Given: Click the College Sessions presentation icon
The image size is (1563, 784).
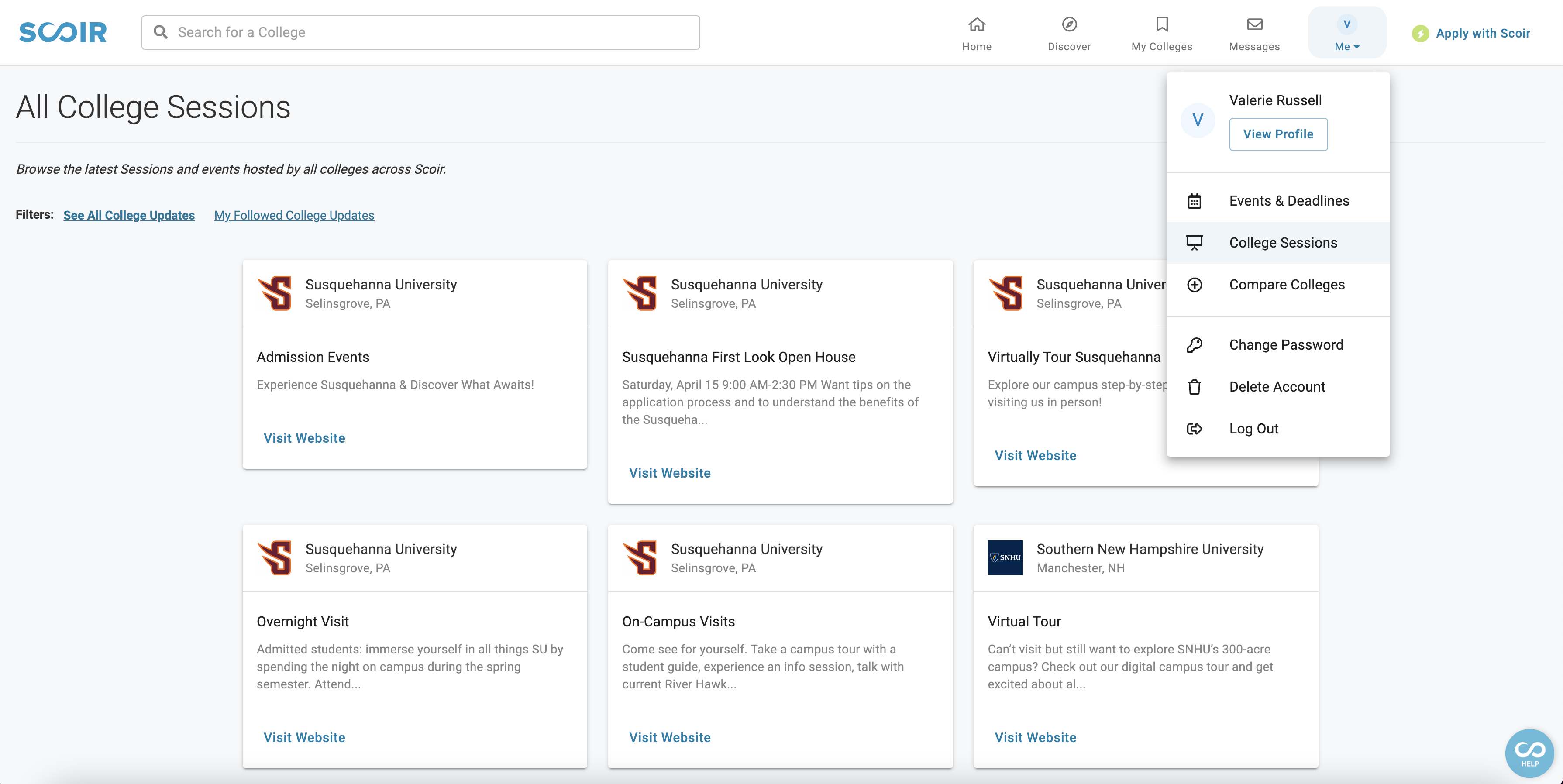Looking at the screenshot, I should pyautogui.click(x=1194, y=243).
